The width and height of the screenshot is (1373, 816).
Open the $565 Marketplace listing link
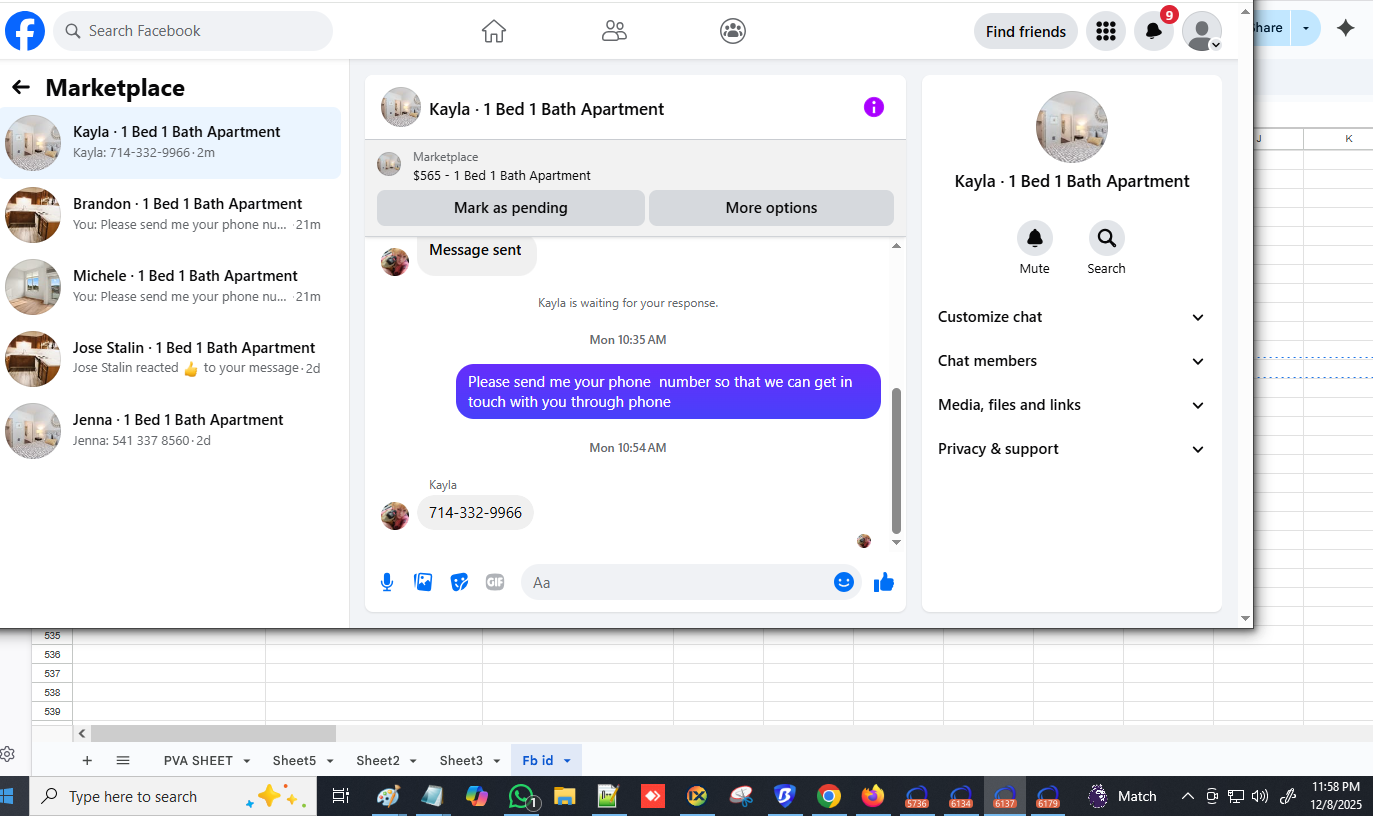[x=502, y=175]
